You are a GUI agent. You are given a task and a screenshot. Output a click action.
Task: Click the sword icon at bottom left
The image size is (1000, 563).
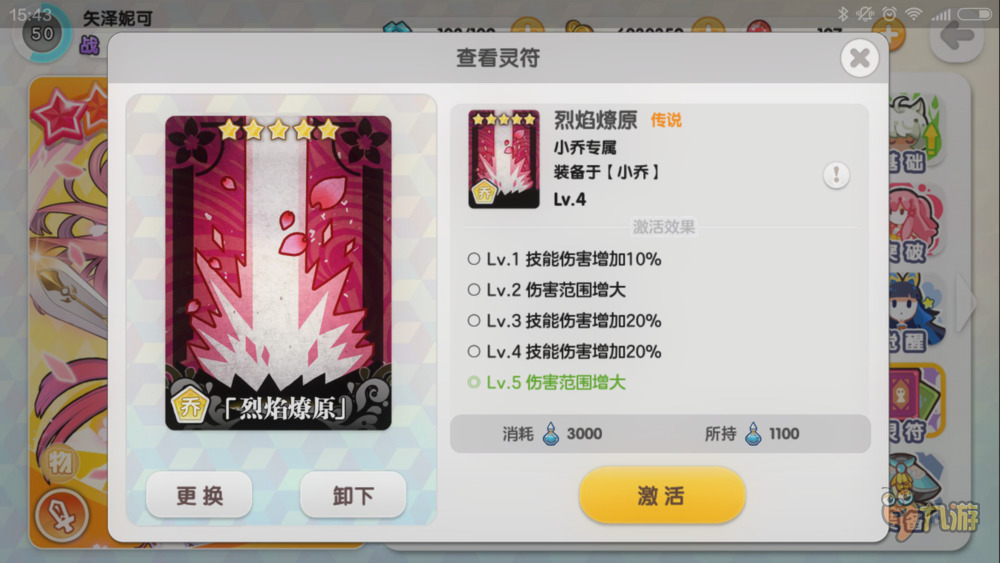(61, 516)
